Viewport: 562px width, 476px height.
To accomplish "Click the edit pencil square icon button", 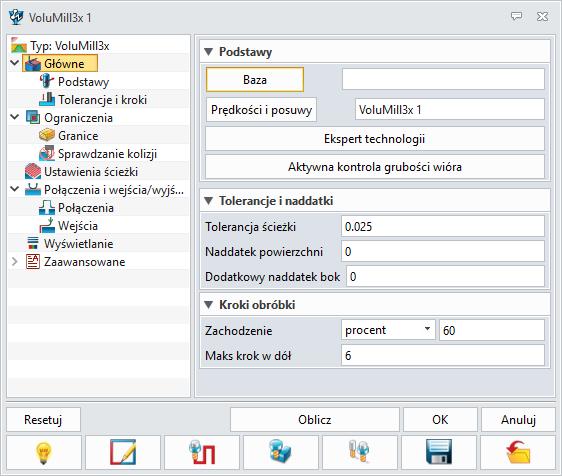I will pyautogui.click(x=123, y=452).
